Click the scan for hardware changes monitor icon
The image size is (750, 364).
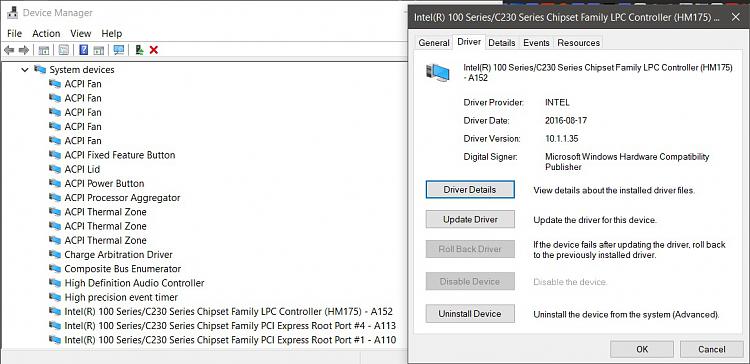119,50
